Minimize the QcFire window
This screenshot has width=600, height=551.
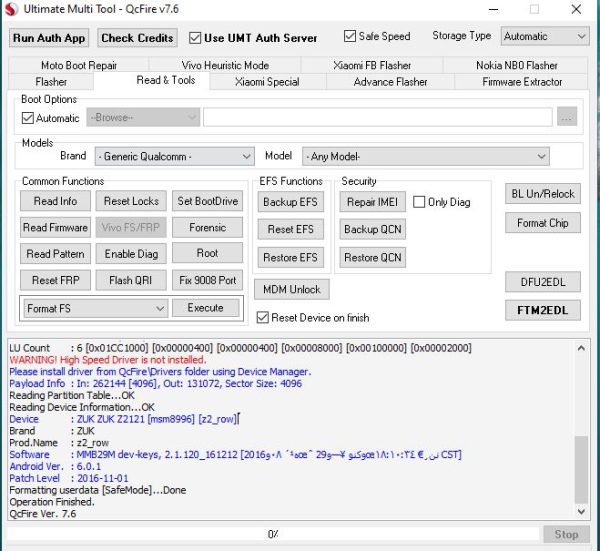(x=494, y=9)
